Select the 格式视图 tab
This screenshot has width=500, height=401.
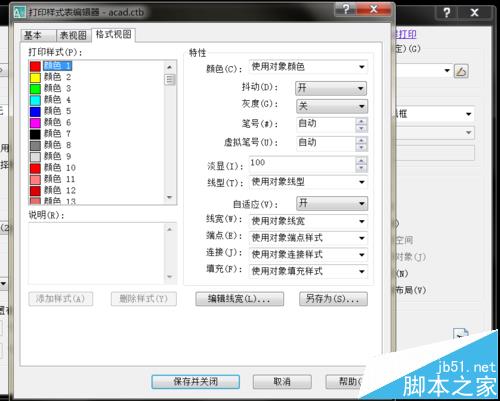[x=113, y=34]
